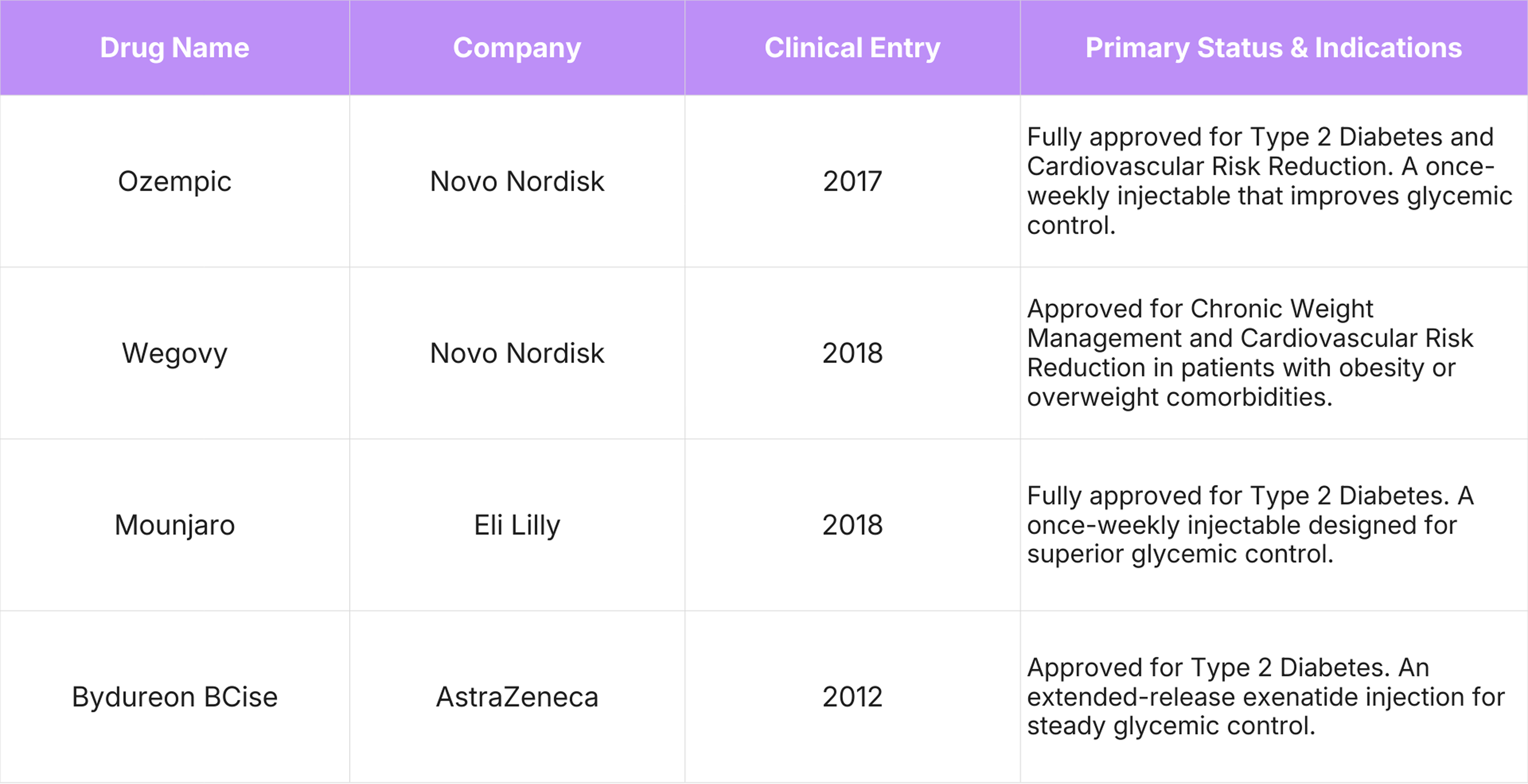Click the superior glycemic control description
This screenshot has height=784, width=1528.
coord(1250,525)
